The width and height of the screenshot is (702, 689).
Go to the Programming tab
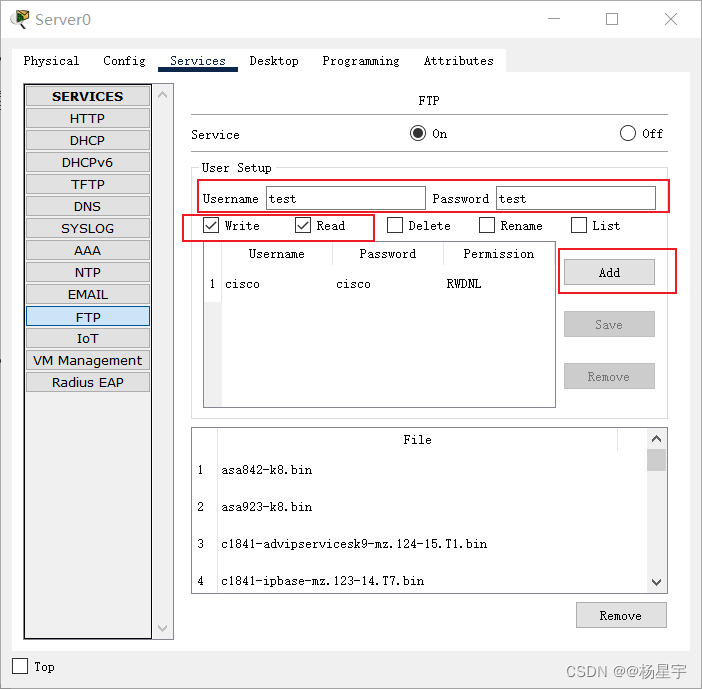(360, 61)
